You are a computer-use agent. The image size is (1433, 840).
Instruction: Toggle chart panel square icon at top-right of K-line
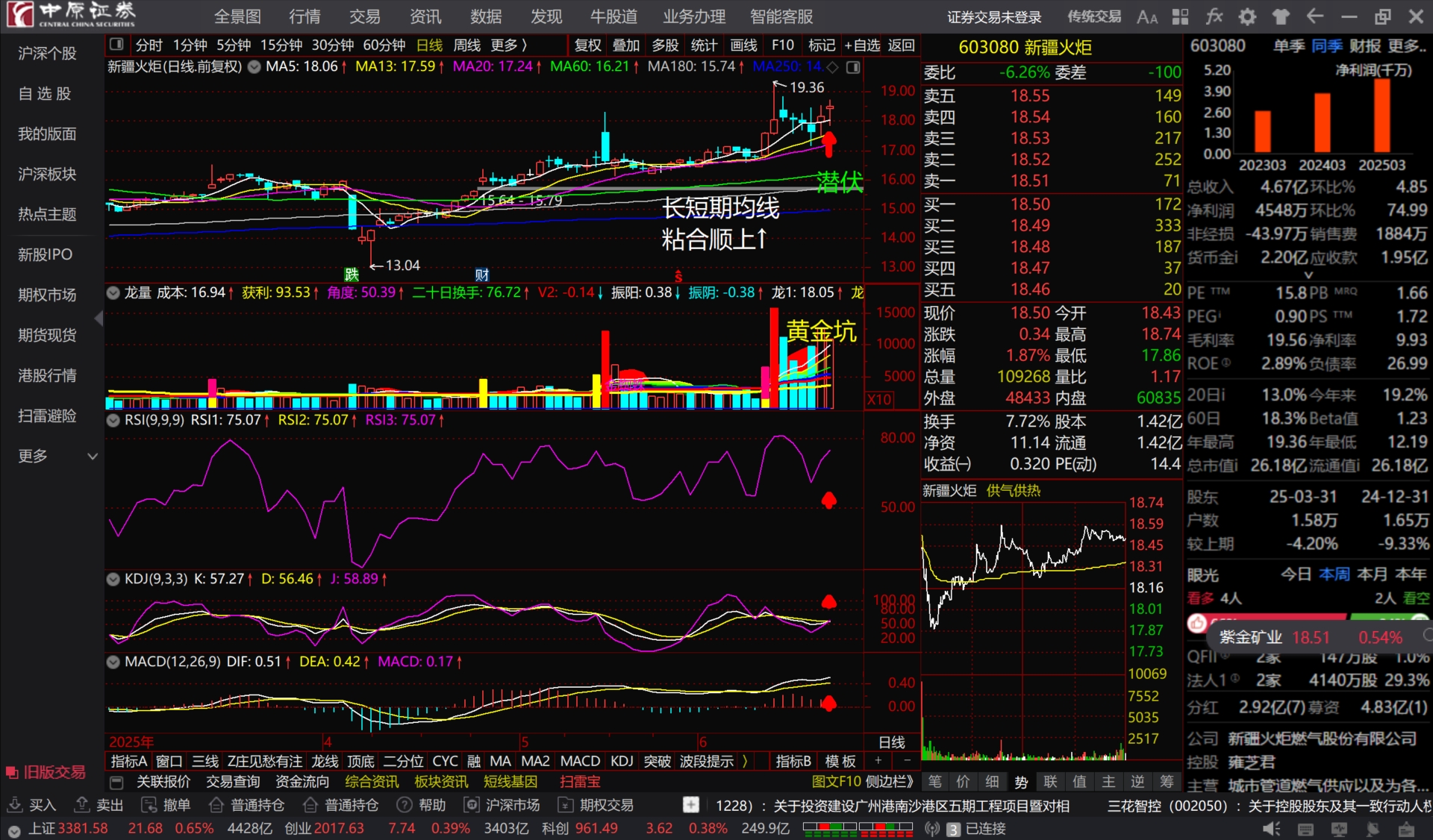pos(853,67)
